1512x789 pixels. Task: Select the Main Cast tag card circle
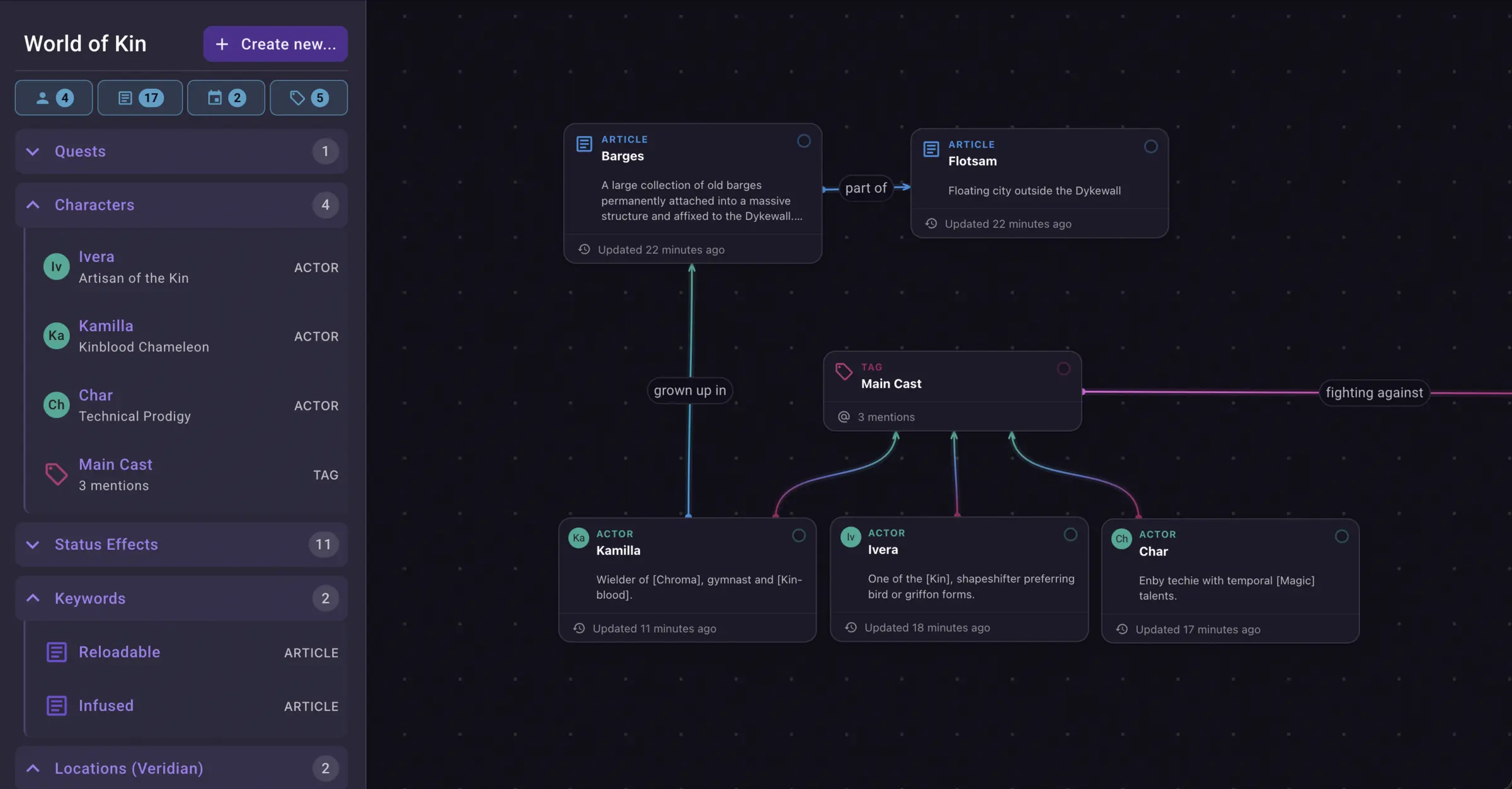click(1063, 369)
